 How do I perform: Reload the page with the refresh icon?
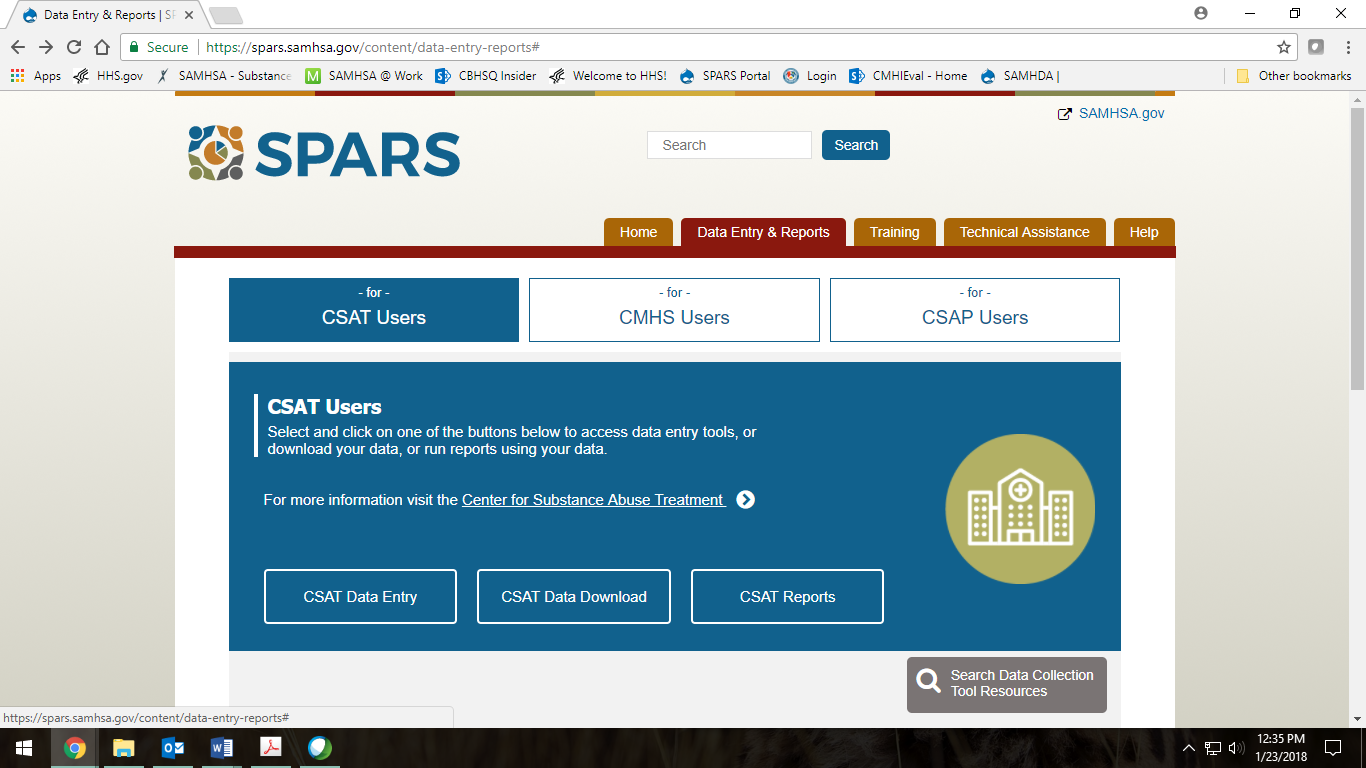(74, 47)
